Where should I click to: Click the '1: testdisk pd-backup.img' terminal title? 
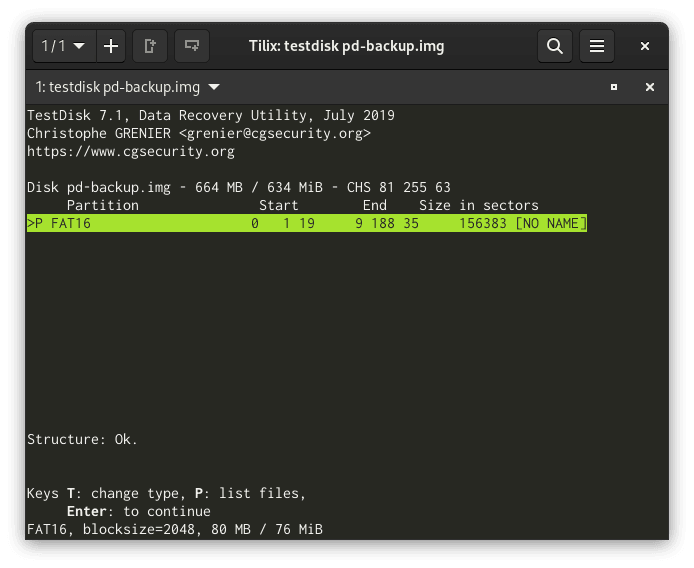118,87
